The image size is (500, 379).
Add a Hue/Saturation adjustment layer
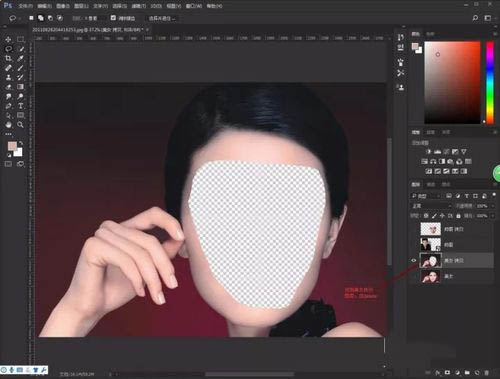(x=425, y=162)
